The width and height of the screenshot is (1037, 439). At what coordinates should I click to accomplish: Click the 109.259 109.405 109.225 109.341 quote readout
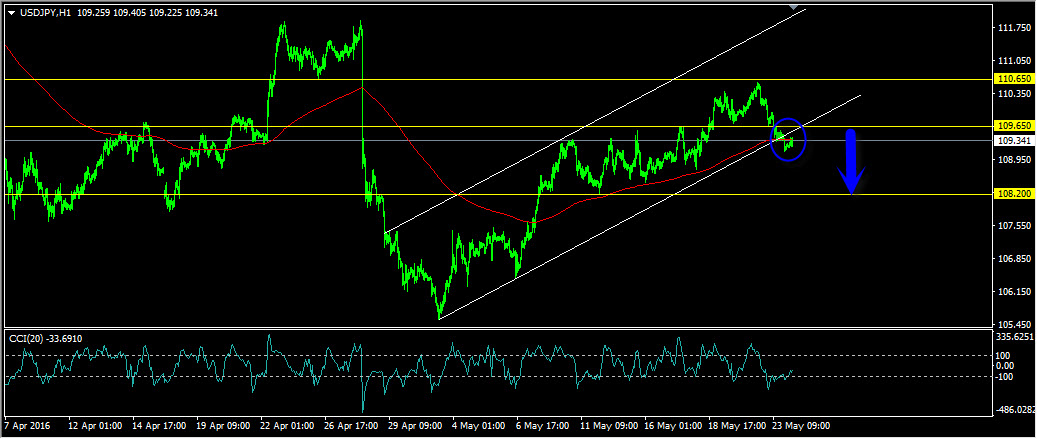coord(145,13)
